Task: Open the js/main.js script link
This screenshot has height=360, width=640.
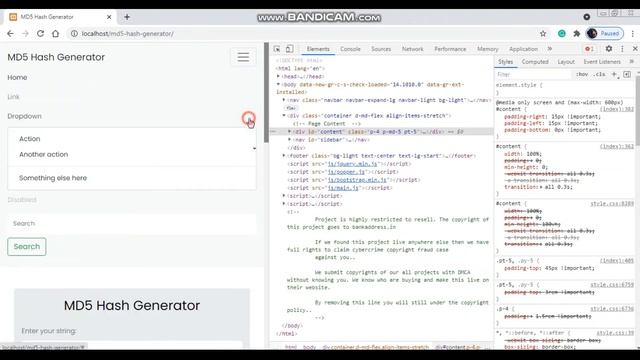Action: click(x=343, y=188)
